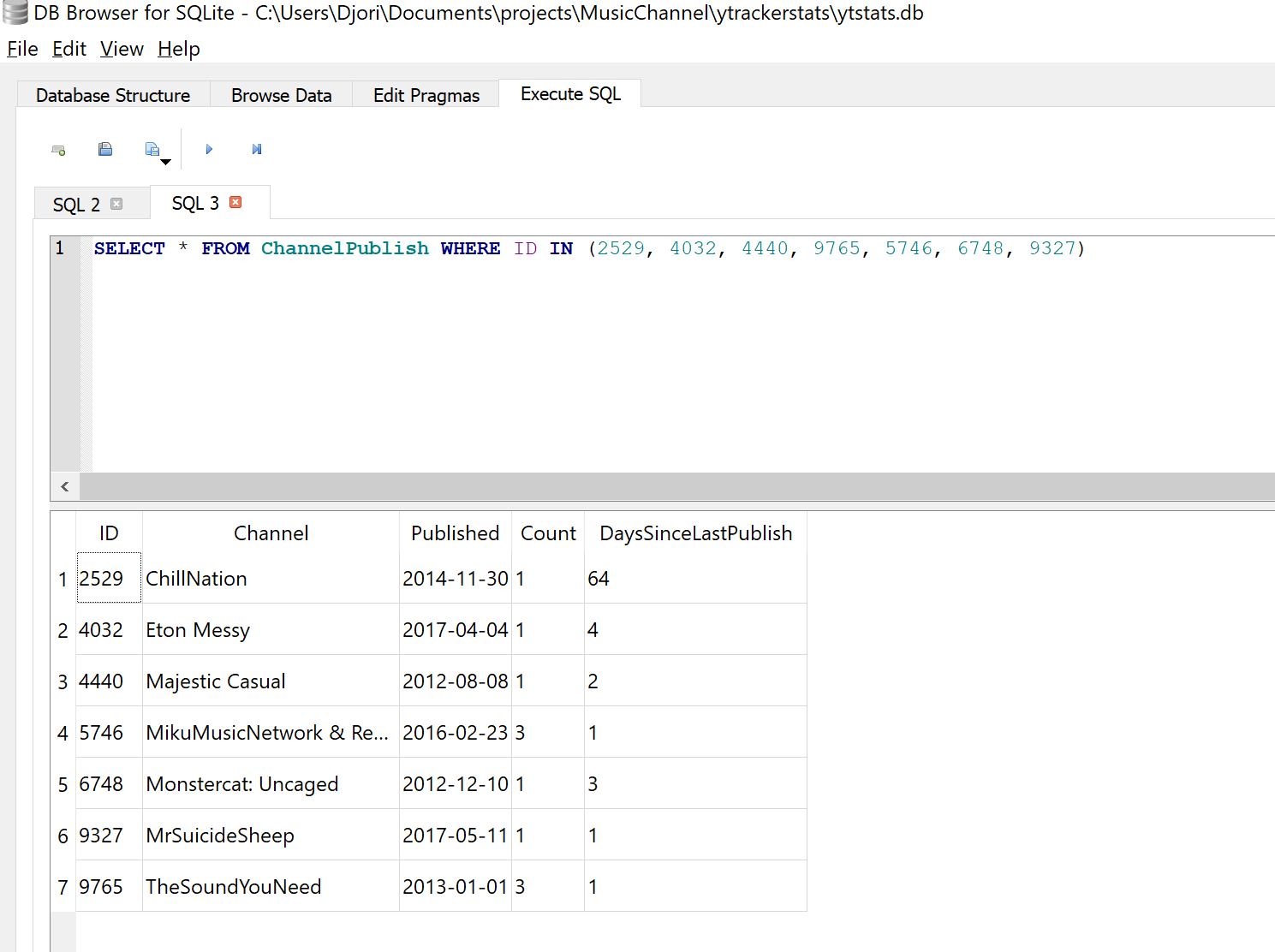
Task: Click the 2016-02-23 date cell
Action: [x=456, y=733]
